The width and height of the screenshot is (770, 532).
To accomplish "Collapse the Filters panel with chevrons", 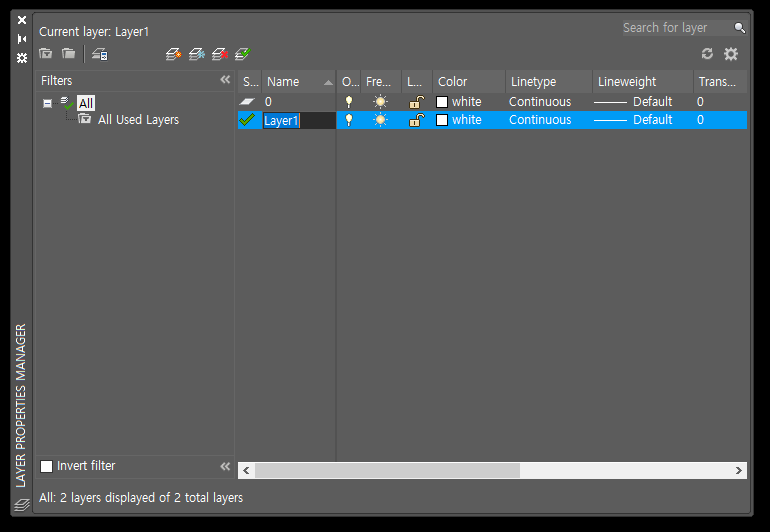I will 225,80.
